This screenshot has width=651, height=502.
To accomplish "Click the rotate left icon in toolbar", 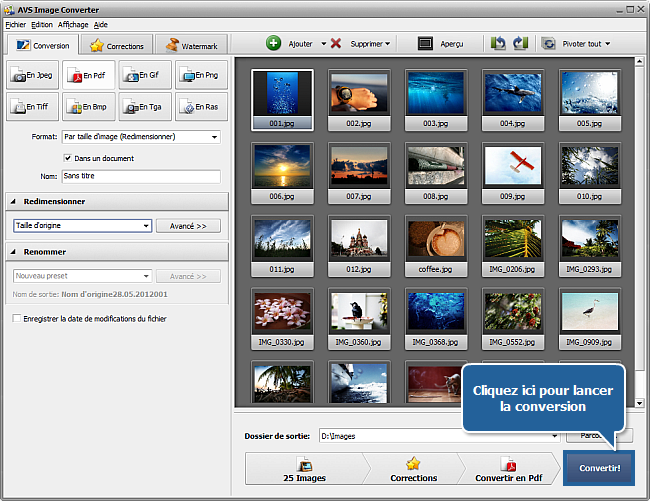I will (x=499, y=44).
